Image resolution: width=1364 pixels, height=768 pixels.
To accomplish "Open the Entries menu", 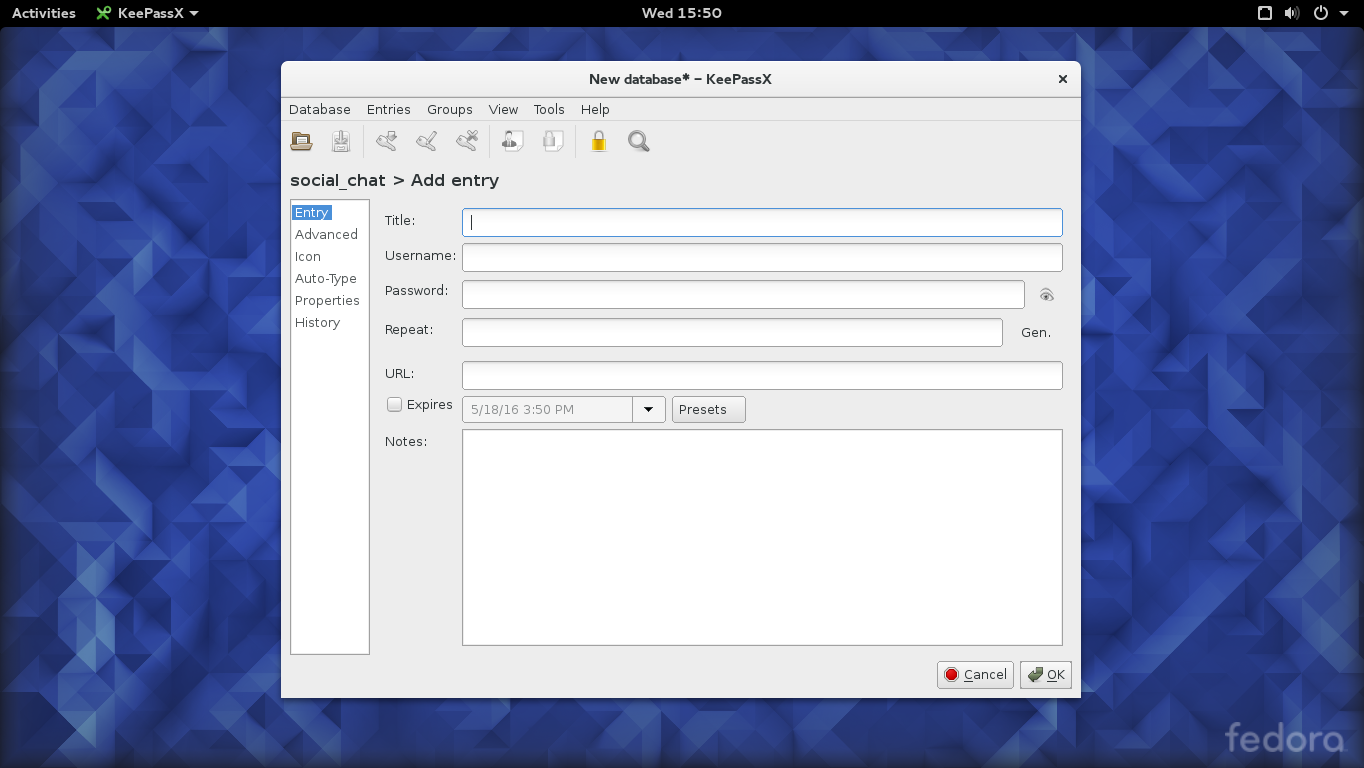I will pyautogui.click(x=389, y=110).
